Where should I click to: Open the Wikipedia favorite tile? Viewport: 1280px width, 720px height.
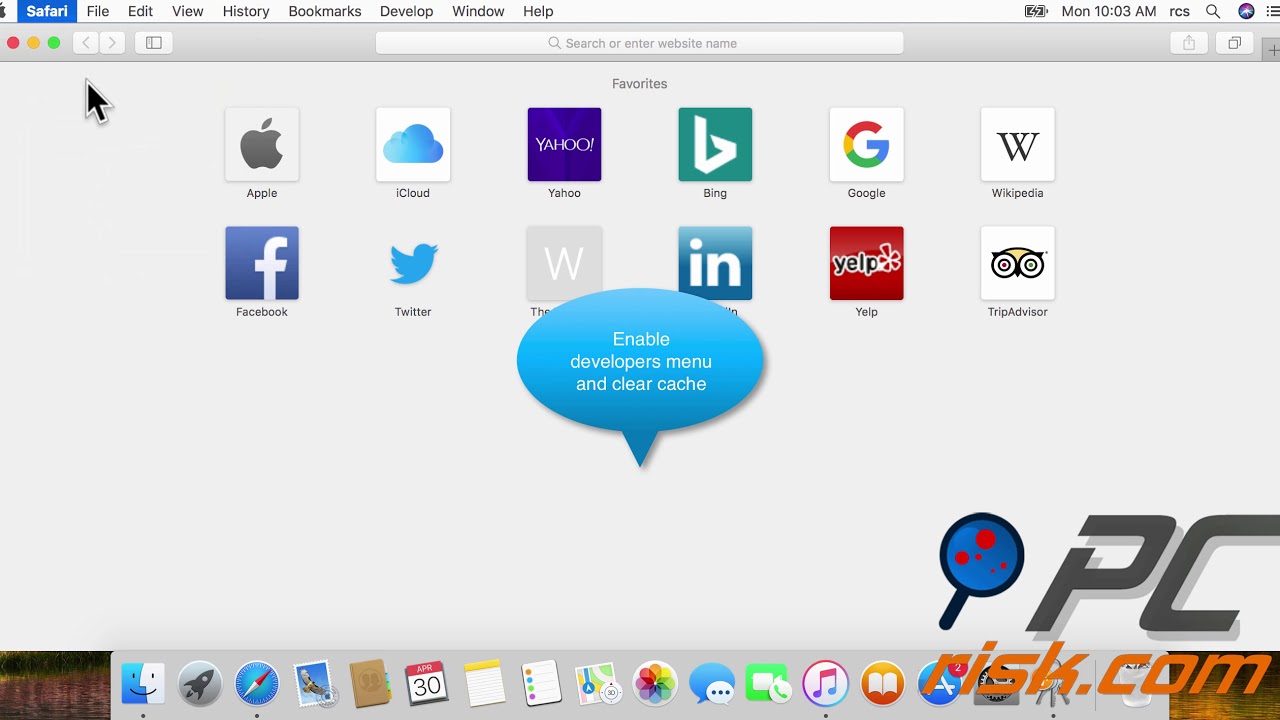(1017, 145)
